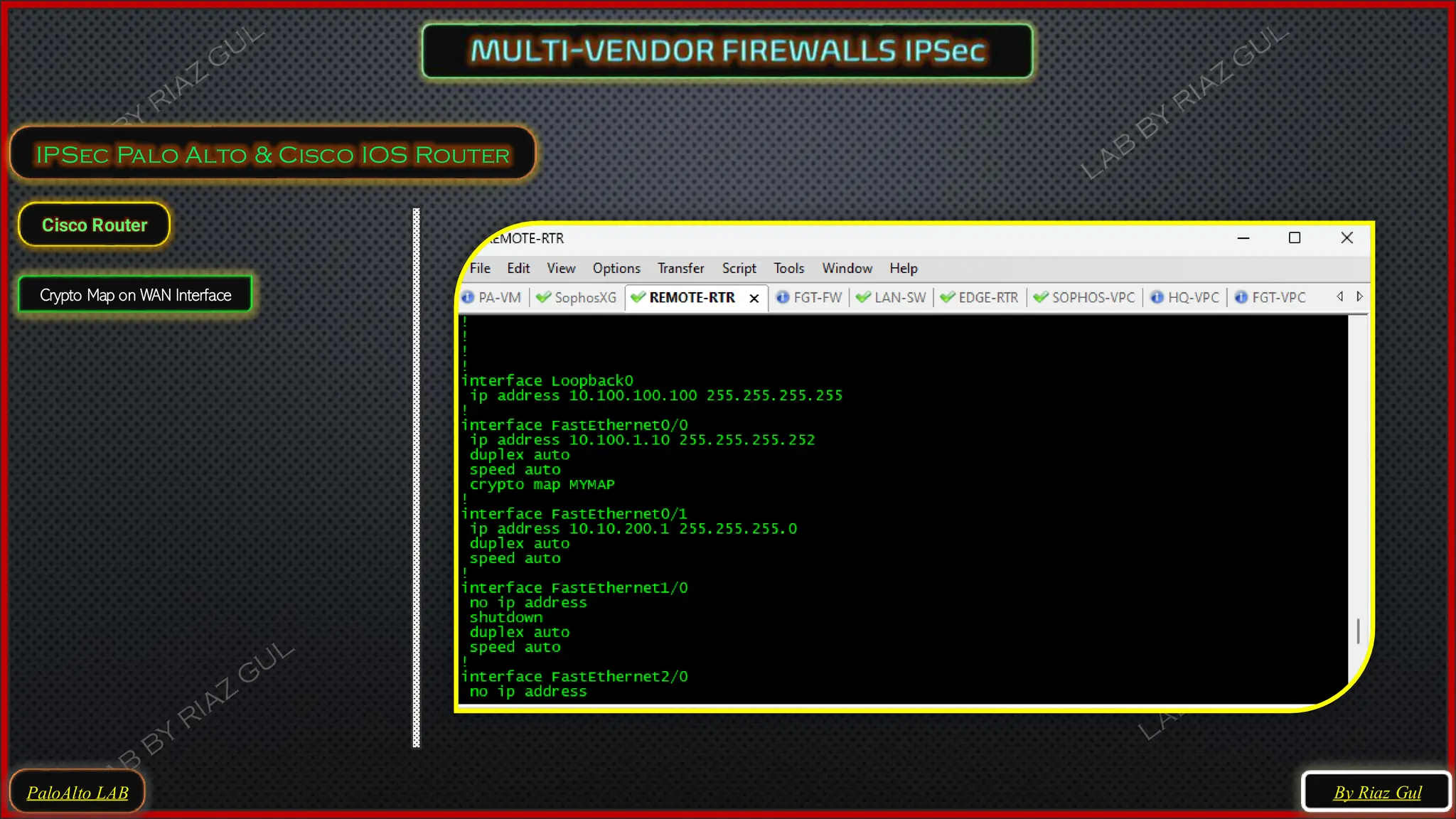The image size is (1456, 819).
Task: Click the IPSec Palo Alto & Cisco IOS Router heading
Action: (x=273, y=154)
